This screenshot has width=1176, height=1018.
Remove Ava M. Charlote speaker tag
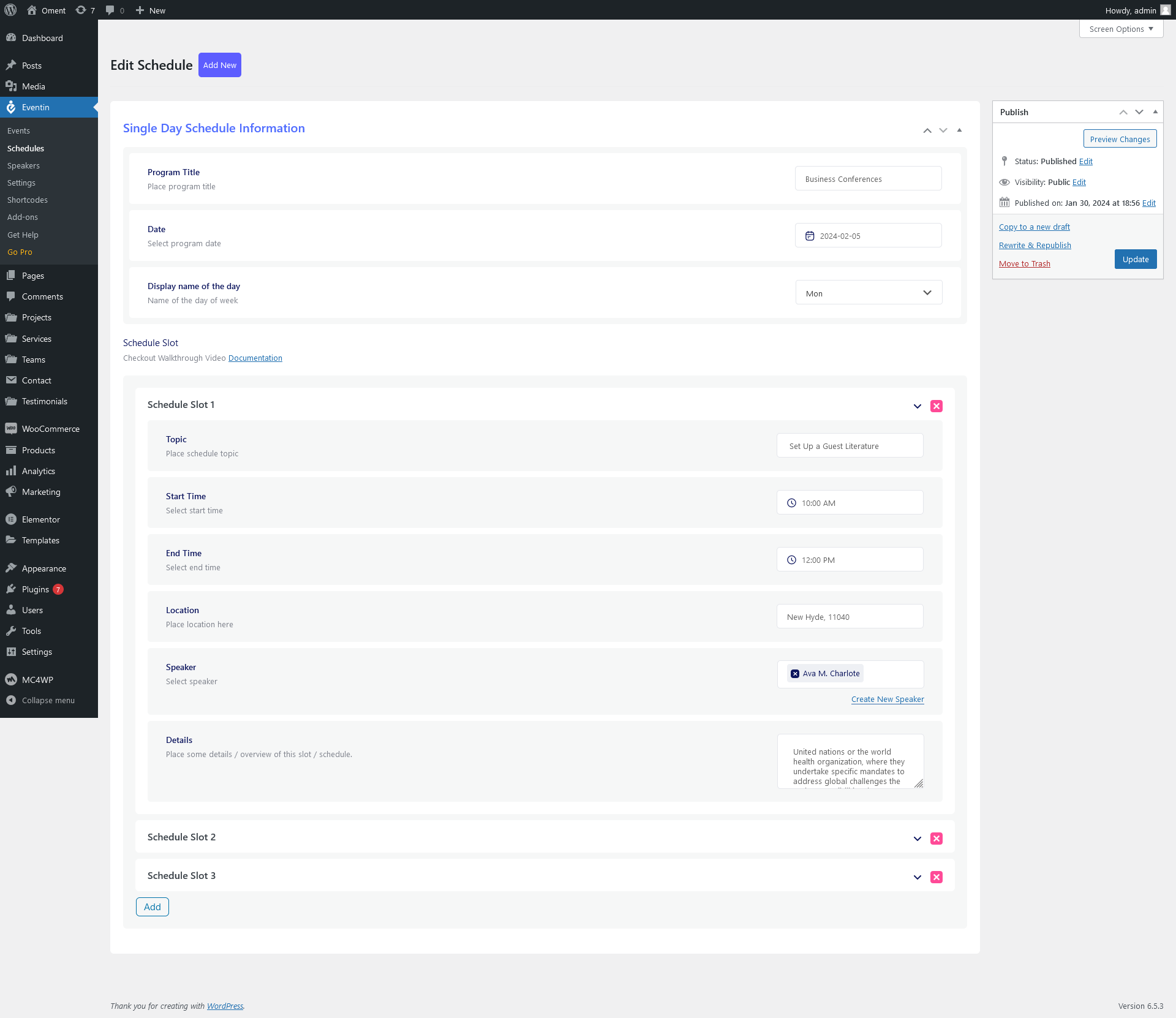(x=794, y=674)
